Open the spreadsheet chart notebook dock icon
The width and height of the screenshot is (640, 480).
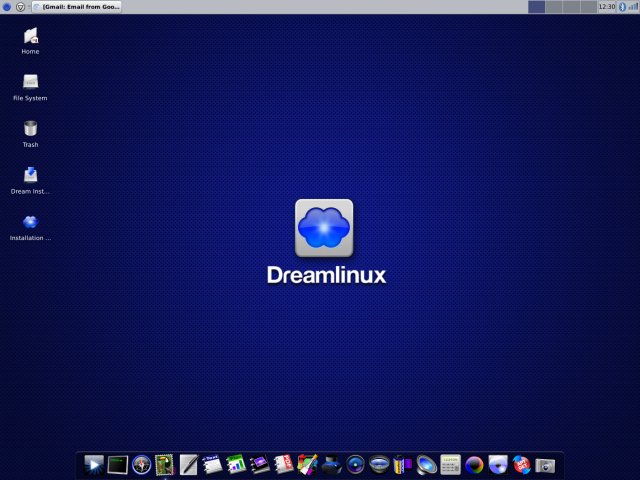236,465
